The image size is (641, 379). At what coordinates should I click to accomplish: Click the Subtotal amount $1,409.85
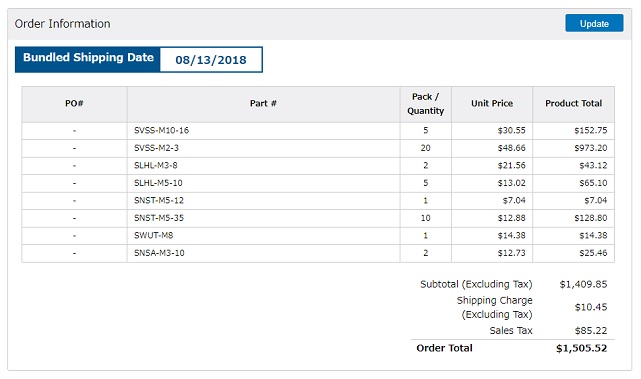pos(583,284)
